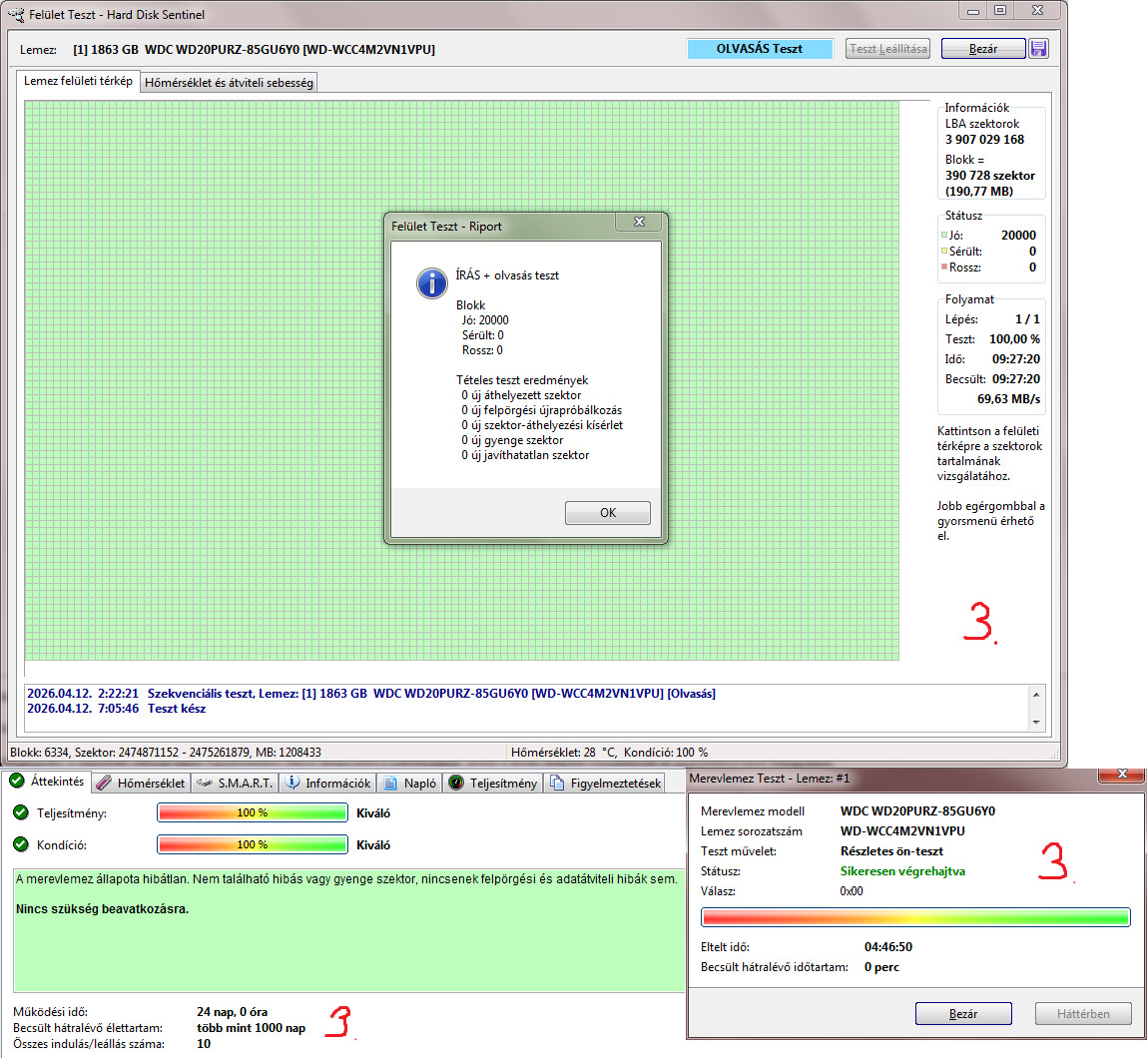Click the Teszt Leállítása button

887,48
